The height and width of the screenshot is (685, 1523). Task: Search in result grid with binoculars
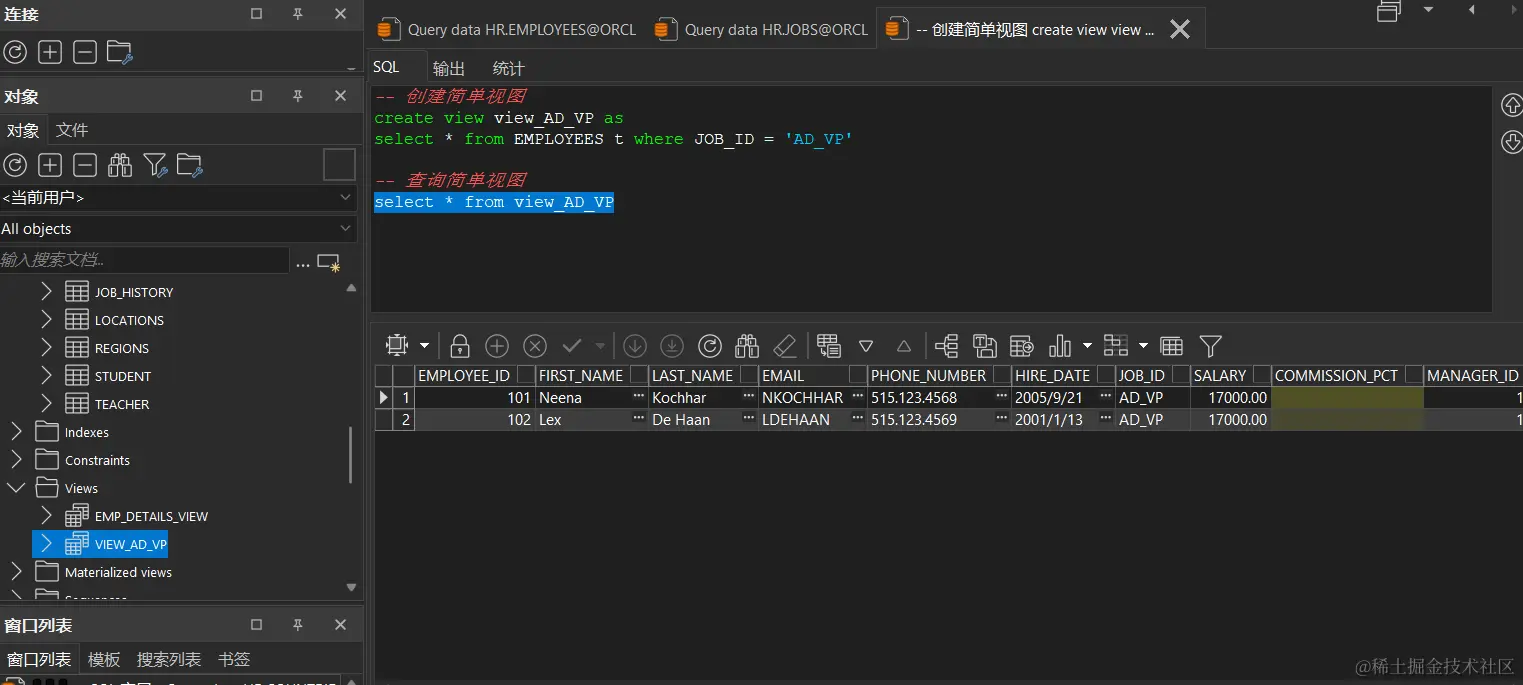747,346
